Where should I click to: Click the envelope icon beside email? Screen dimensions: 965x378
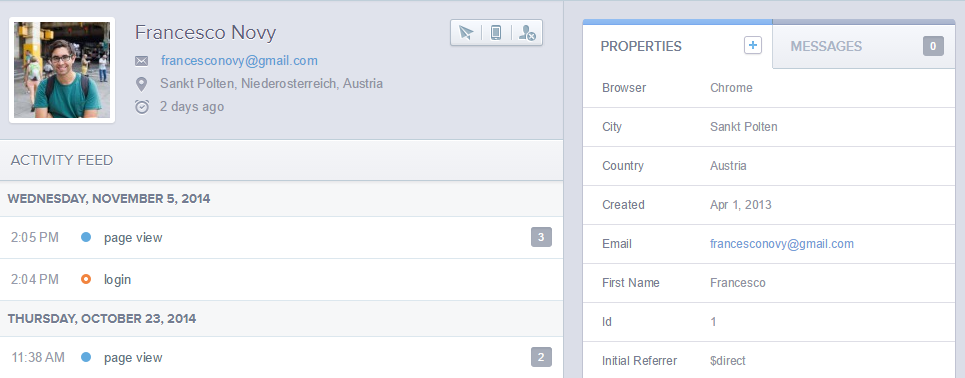click(142, 61)
